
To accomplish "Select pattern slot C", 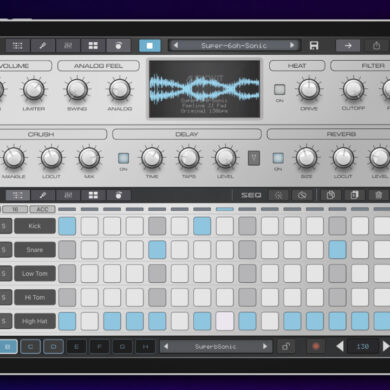I will [x=30, y=347].
